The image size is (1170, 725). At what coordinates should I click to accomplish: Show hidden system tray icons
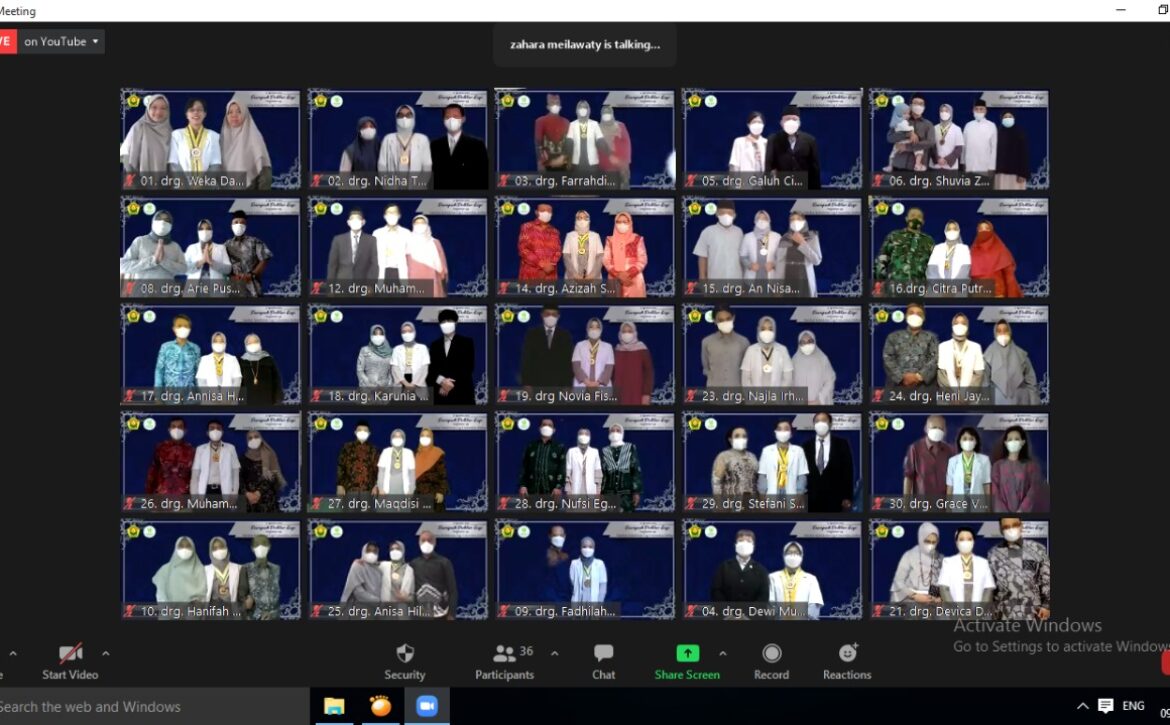pos(1082,706)
